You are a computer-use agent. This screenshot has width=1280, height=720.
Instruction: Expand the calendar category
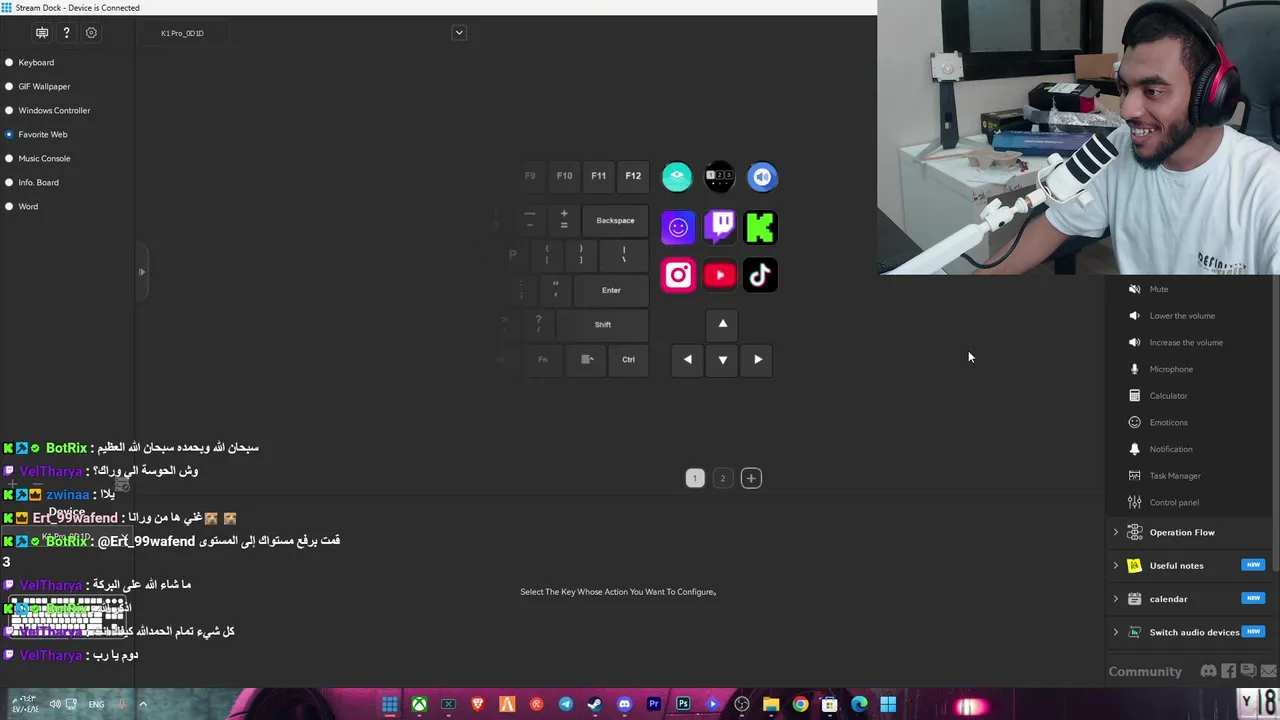[x=1116, y=599]
